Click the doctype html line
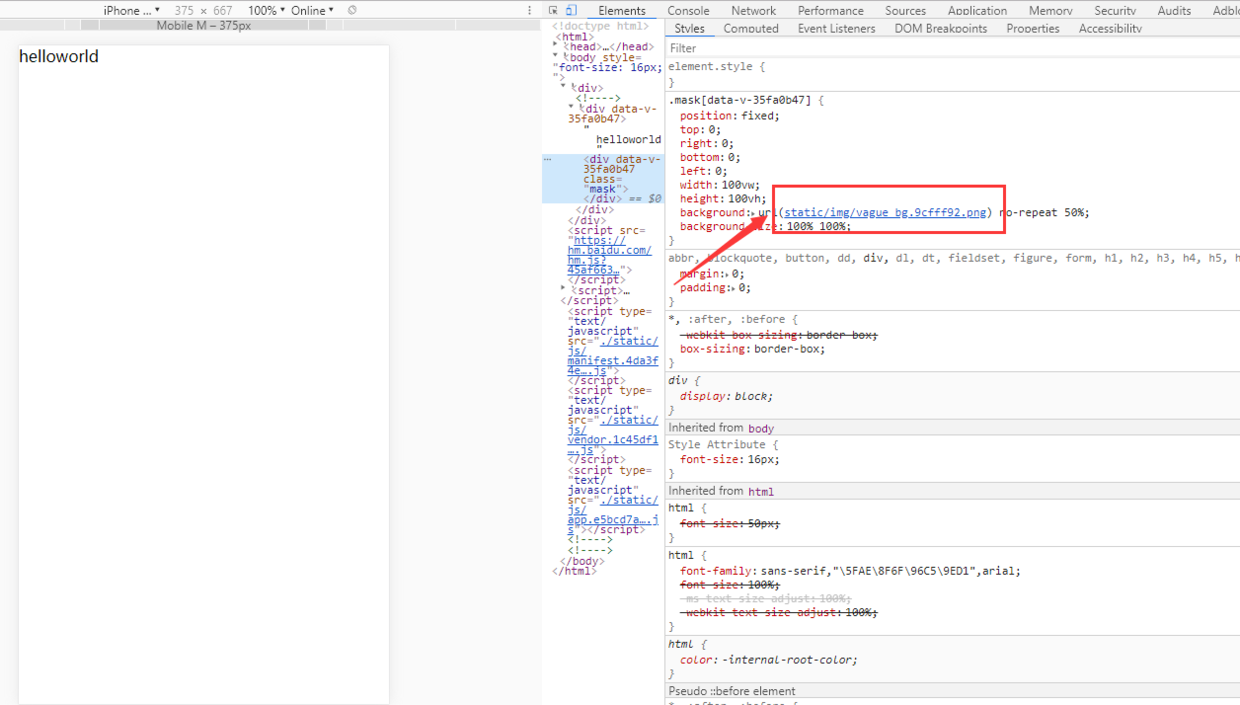Screen dimensions: 1240x705 pos(600,26)
